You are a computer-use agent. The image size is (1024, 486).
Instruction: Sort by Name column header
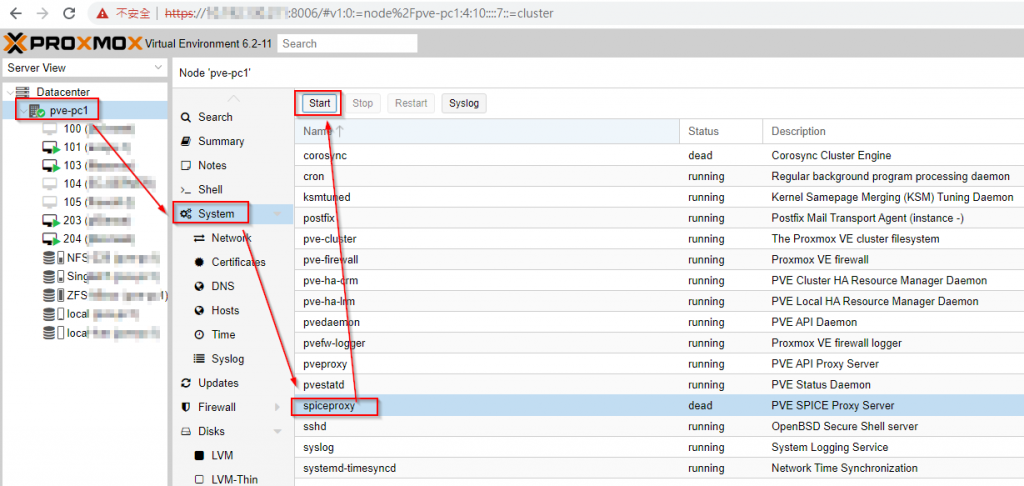(487, 131)
